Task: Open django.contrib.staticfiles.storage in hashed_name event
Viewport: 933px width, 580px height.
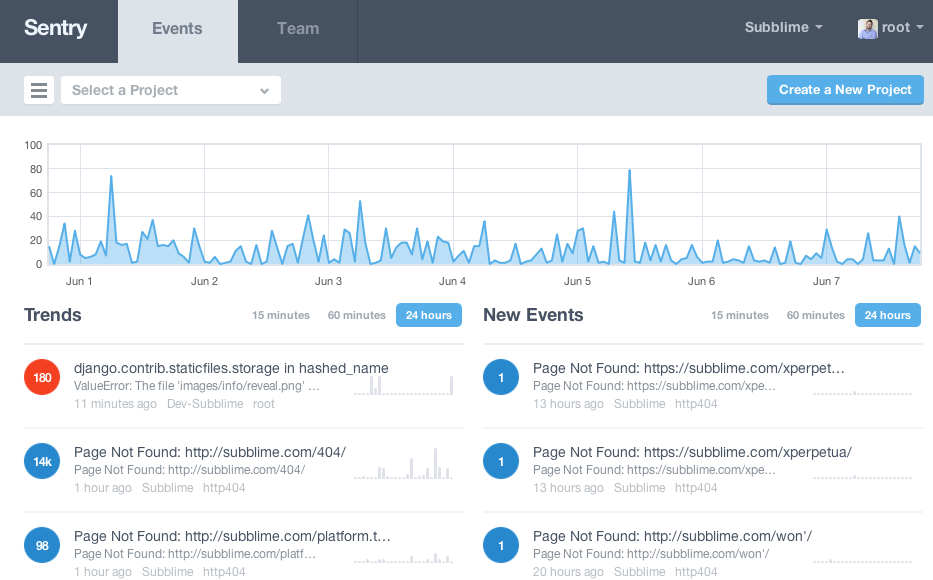Action: coord(231,368)
